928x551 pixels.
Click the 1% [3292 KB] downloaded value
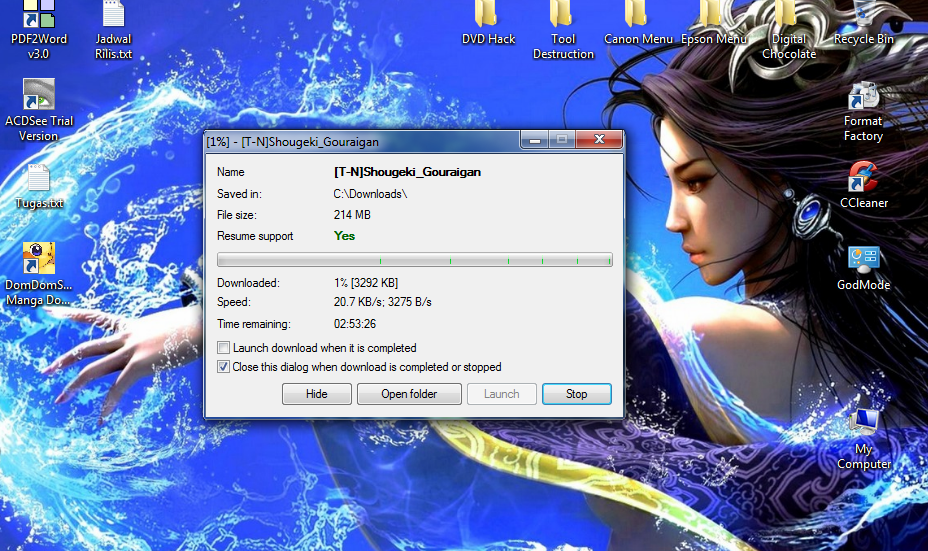pos(366,283)
